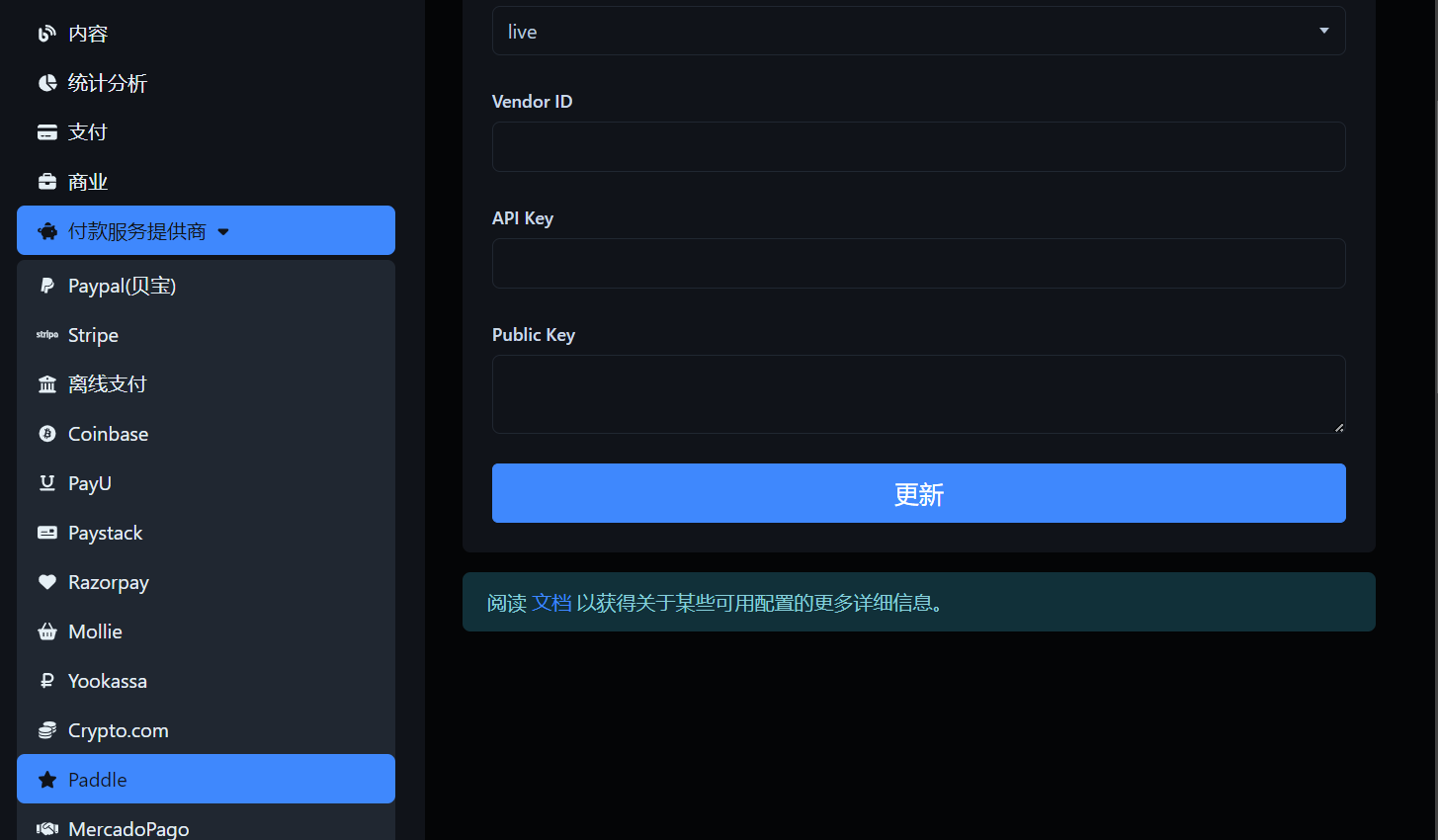1438x840 pixels.
Task: Open Crypto.com provider page
Action: (x=206, y=730)
